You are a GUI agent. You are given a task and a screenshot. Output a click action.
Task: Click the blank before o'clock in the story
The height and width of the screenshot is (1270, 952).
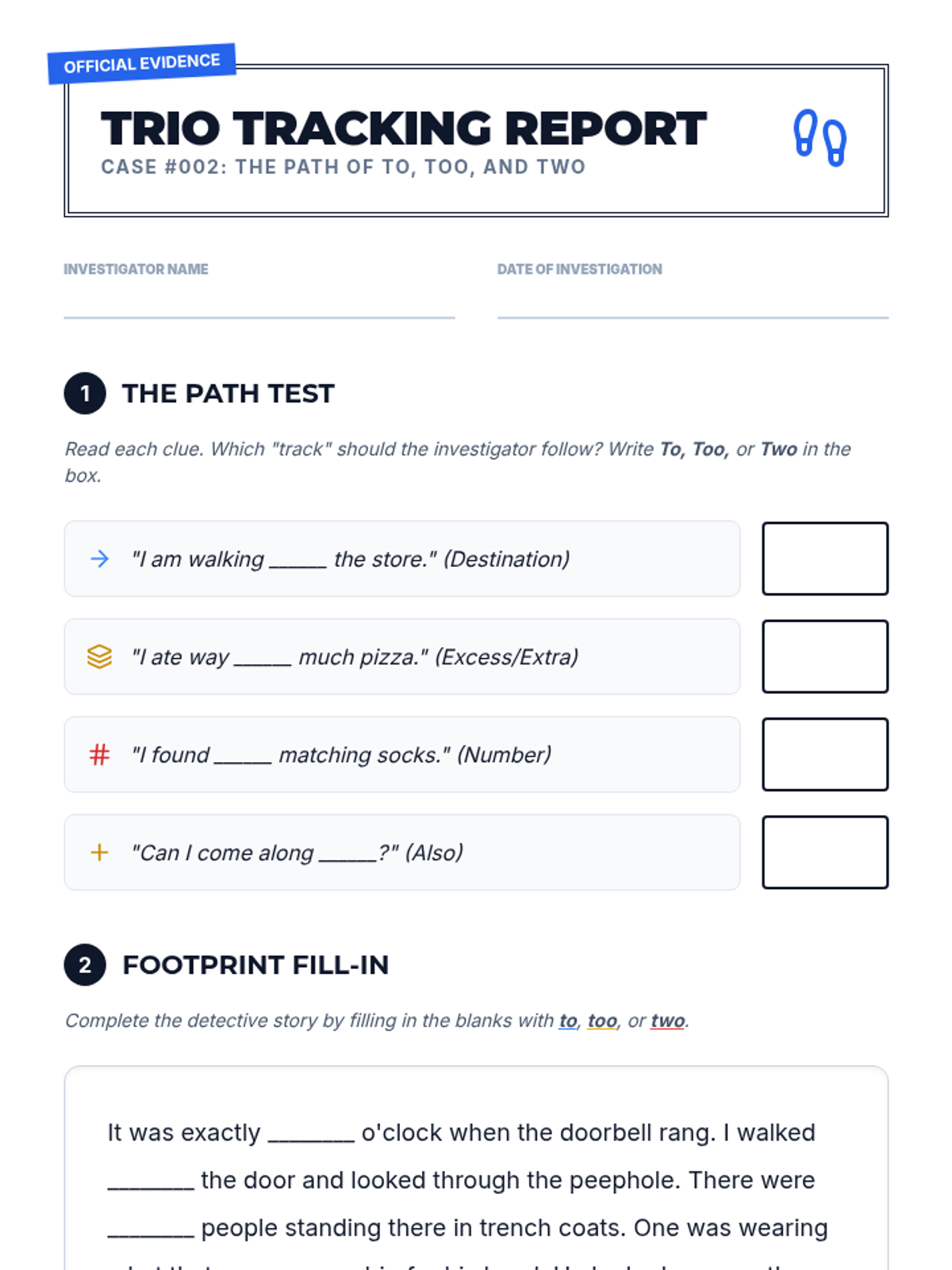pos(311,1133)
